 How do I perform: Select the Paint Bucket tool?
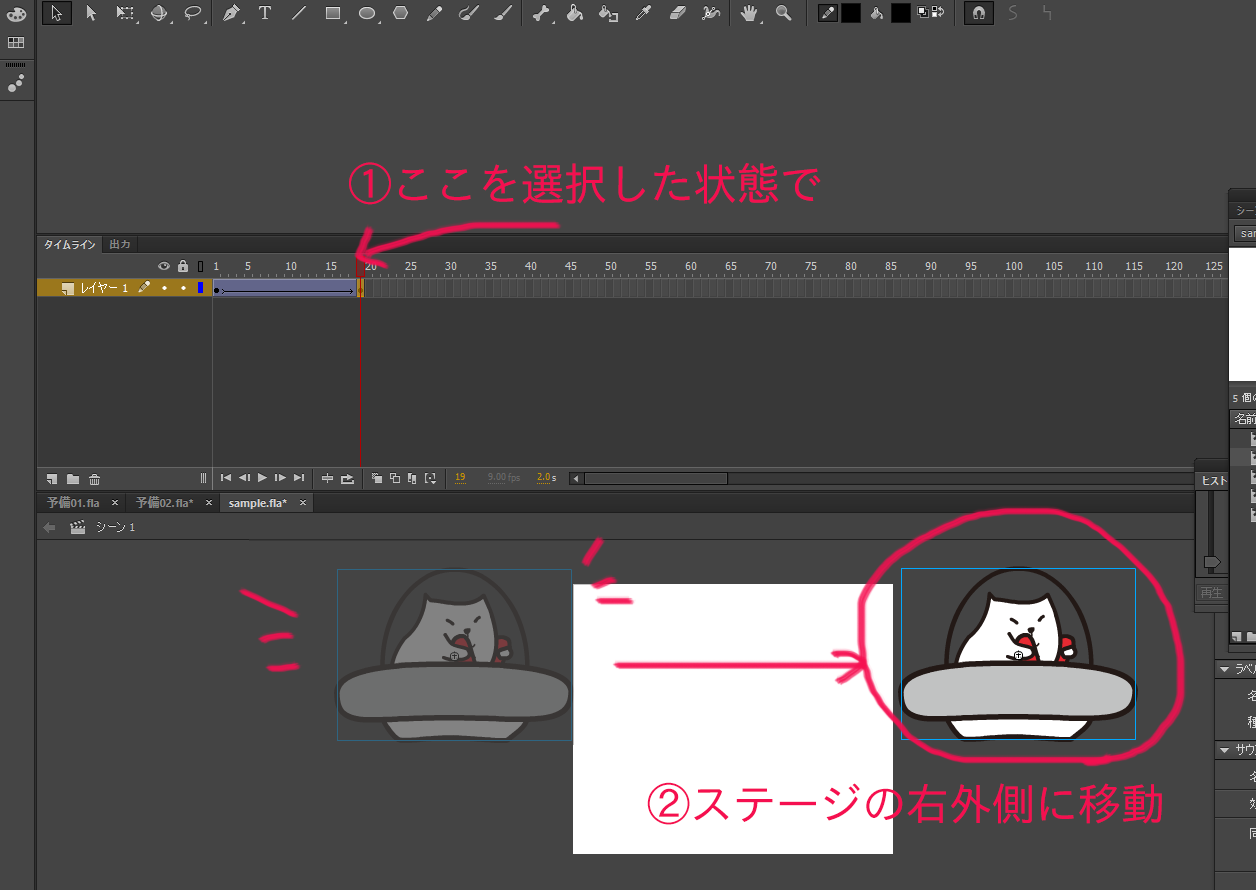click(x=574, y=13)
